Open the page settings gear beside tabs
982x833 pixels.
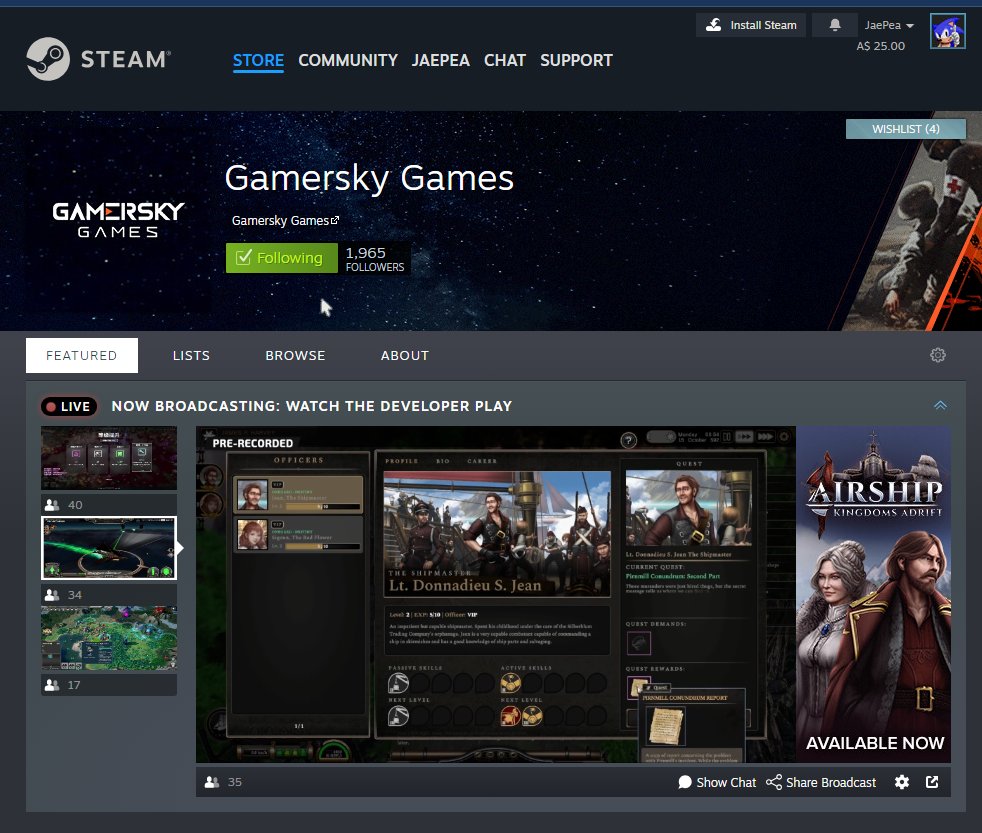pyautogui.click(x=938, y=355)
